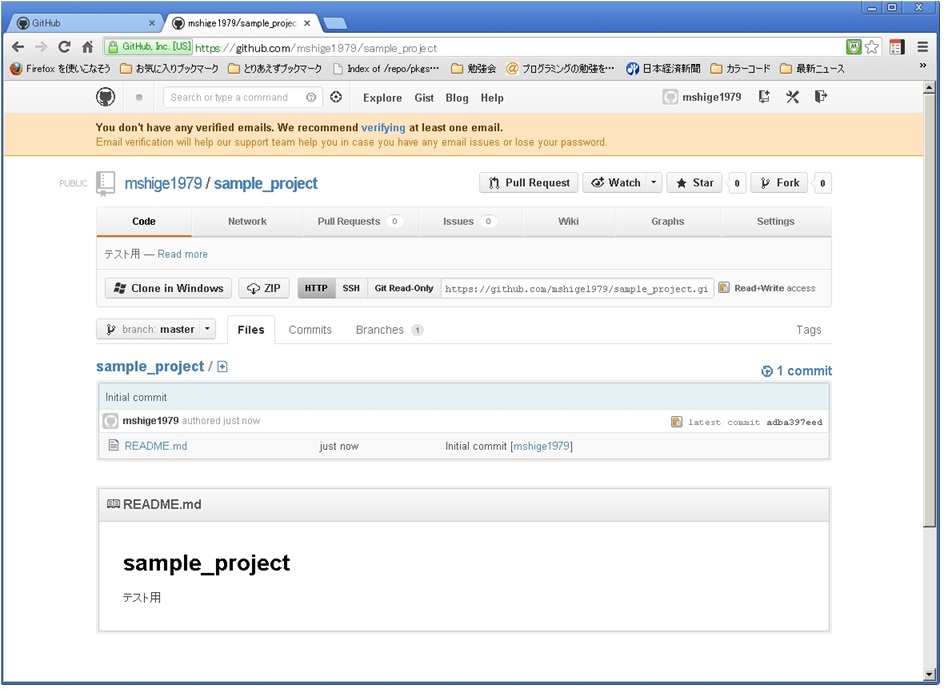Open the Tags view
The width and height of the screenshot is (946, 689).
[809, 330]
